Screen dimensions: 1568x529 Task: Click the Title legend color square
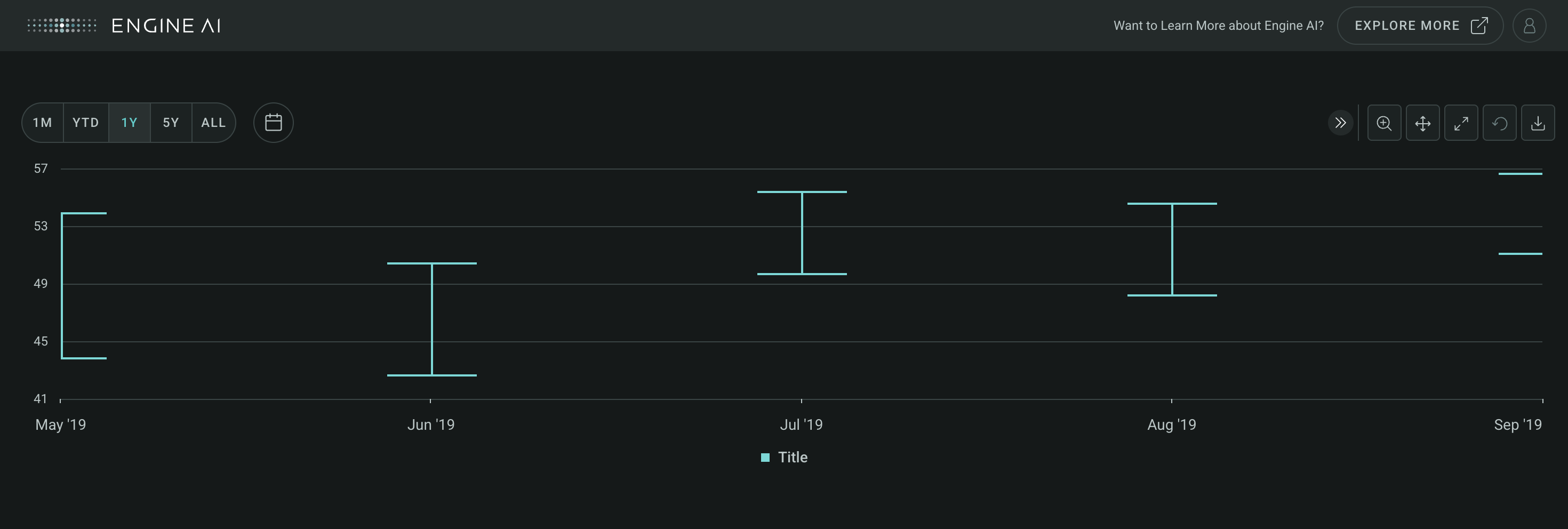765,458
